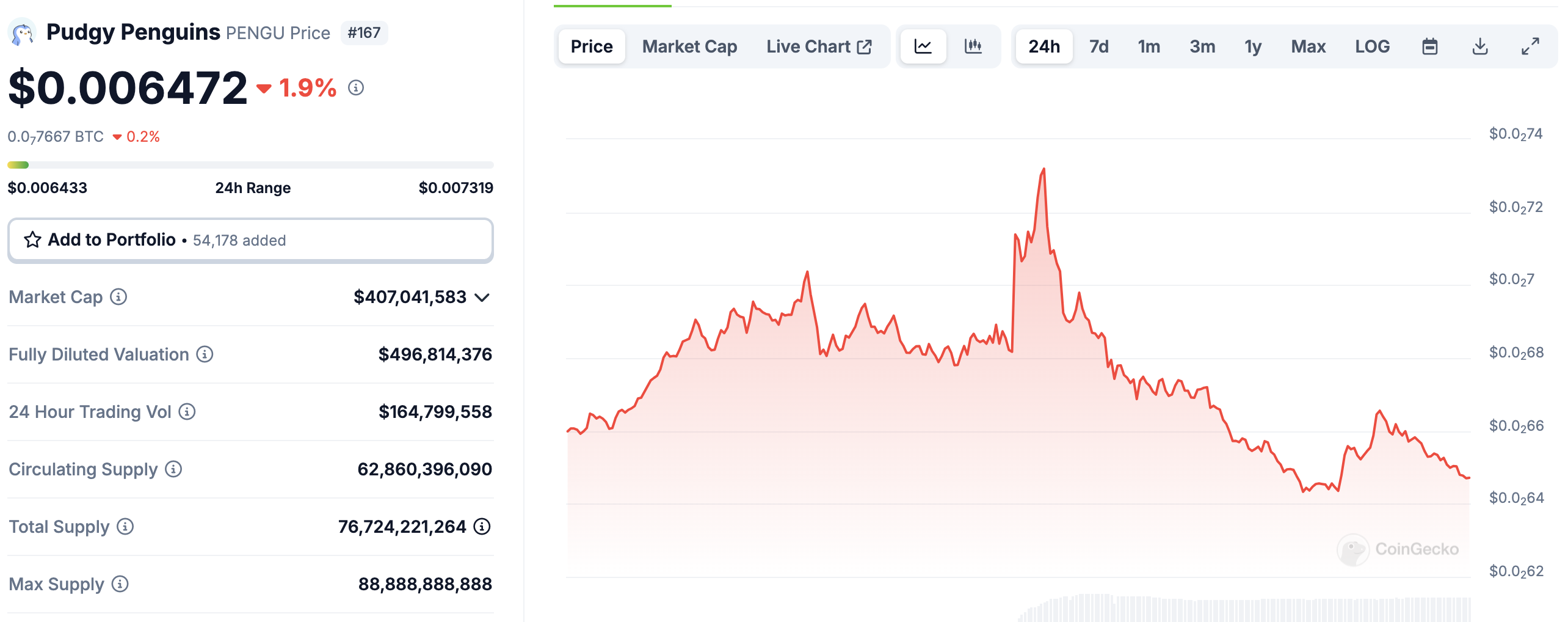
Task: Click the star icon in Add to Portfolio
Action: tap(32, 240)
